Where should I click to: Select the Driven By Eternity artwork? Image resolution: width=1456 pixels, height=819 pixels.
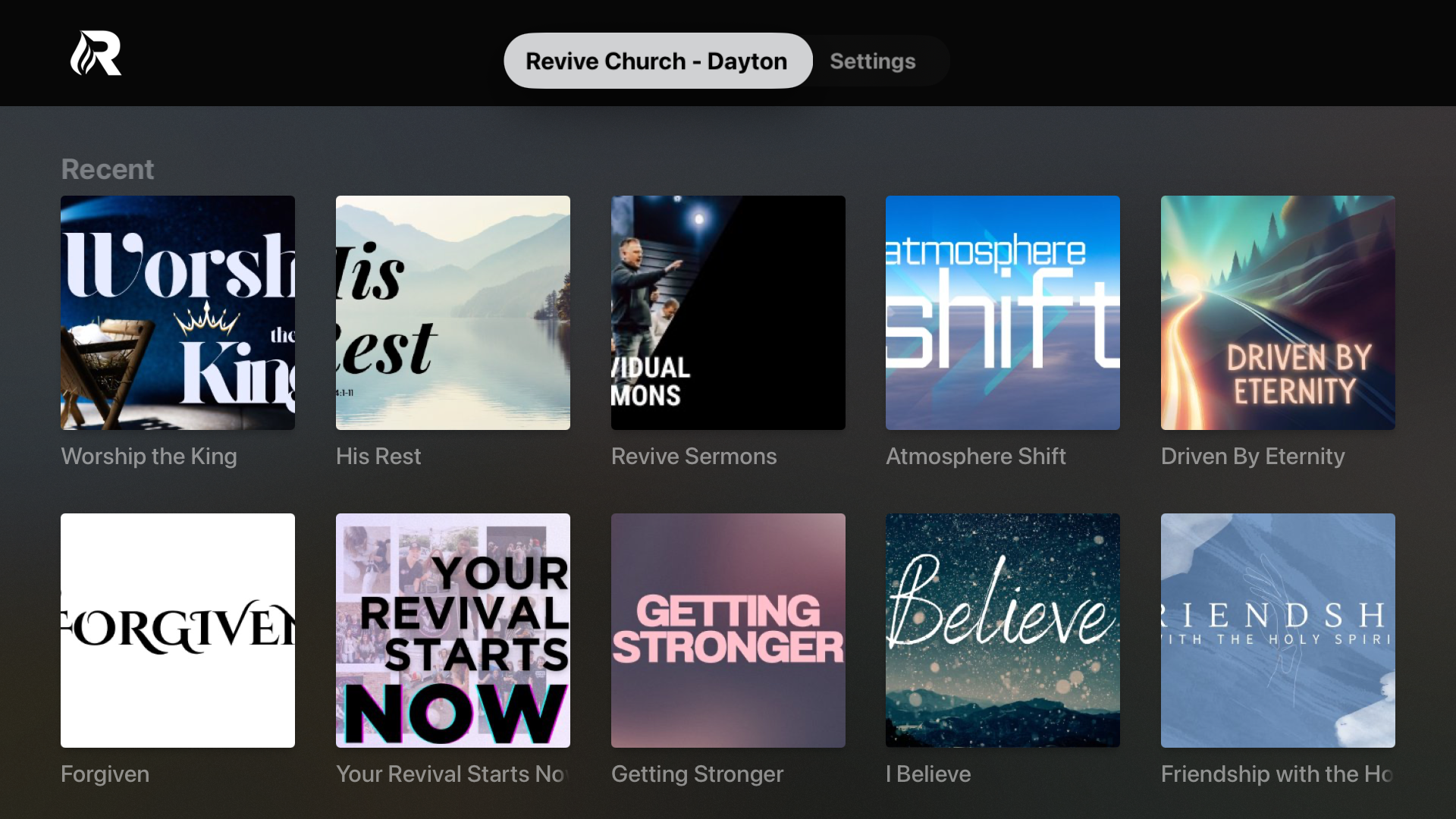[x=1278, y=312]
